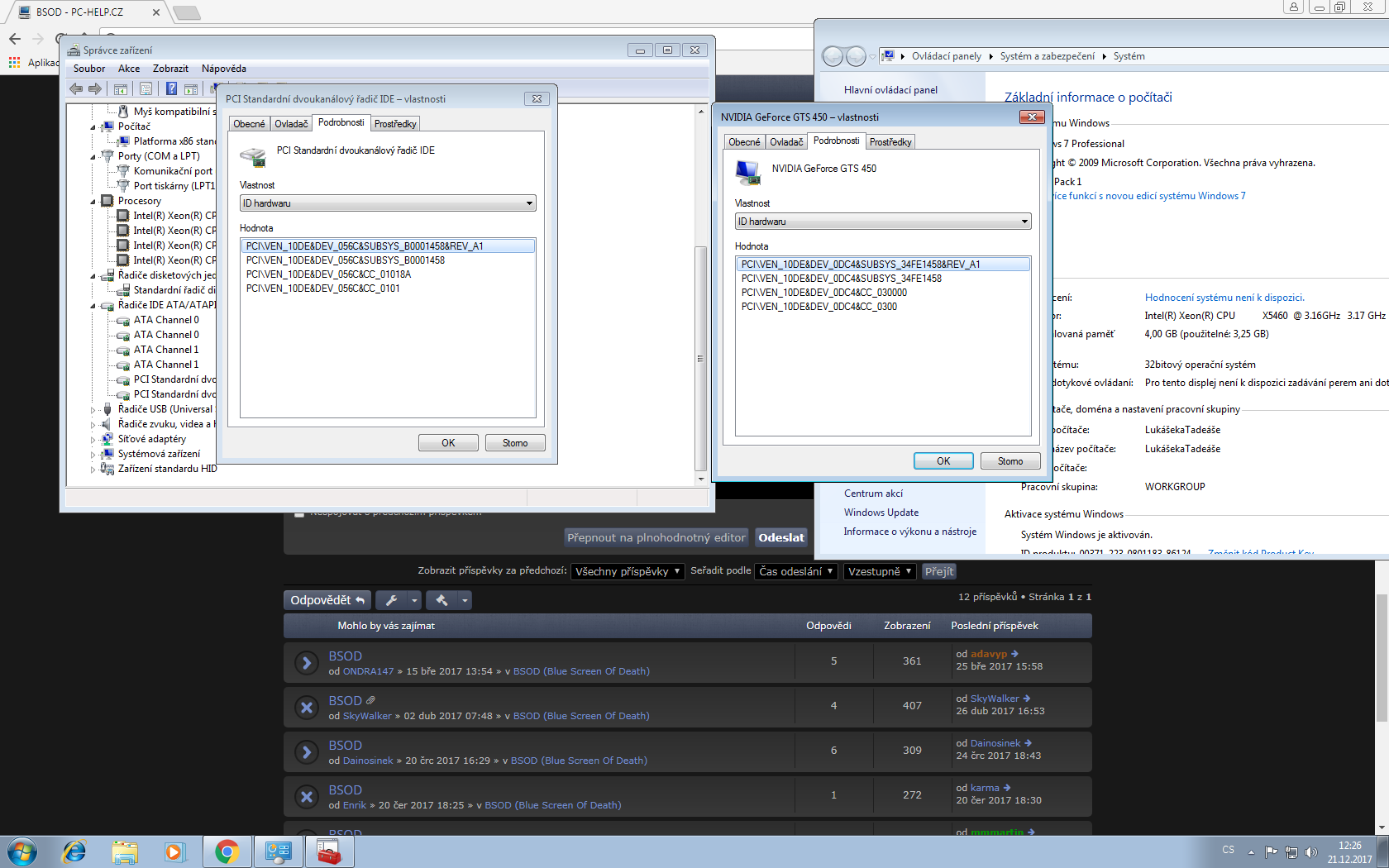Open Informace o výkonu a nástroje link
The height and width of the screenshot is (868, 1389).
click(910, 532)
